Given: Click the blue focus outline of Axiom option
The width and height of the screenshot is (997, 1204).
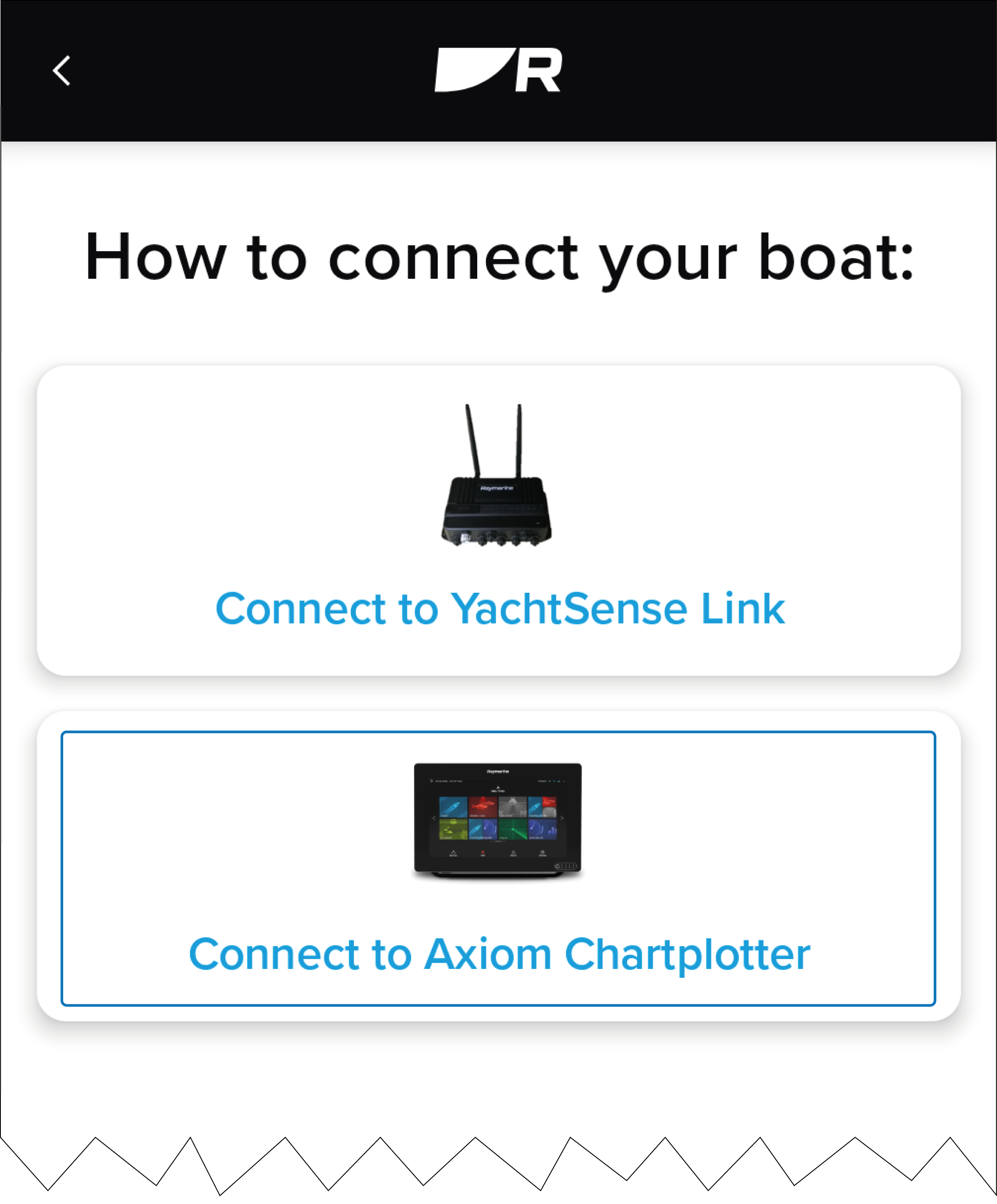Looking at the screenshot, I should point(498,732).
